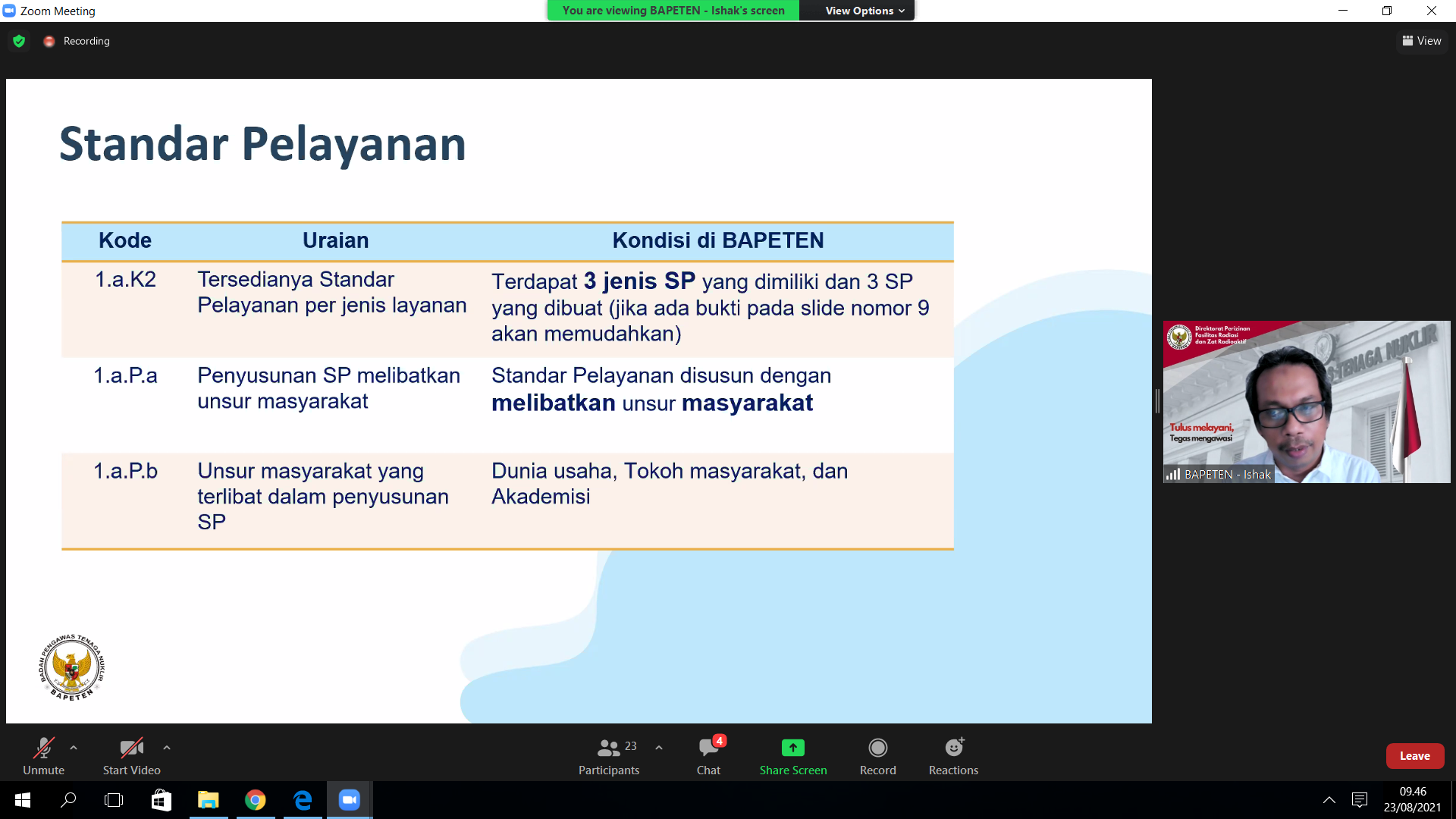Click 'Terdapat 3 jenis SP' text cell
Viewport: 1456px width, 819px height.
click(x=711, y=307)
